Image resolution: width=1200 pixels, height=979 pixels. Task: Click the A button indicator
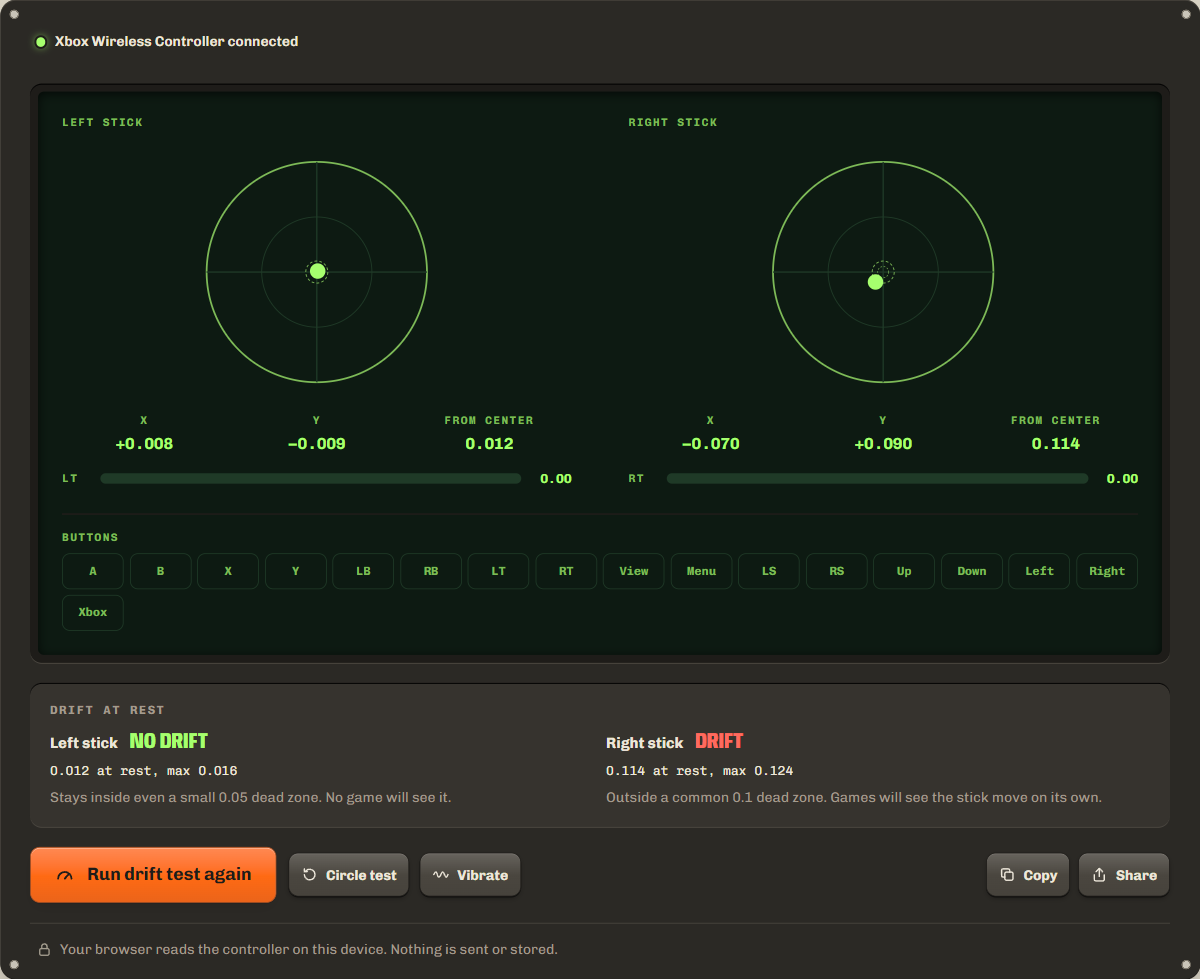[93, 571]
